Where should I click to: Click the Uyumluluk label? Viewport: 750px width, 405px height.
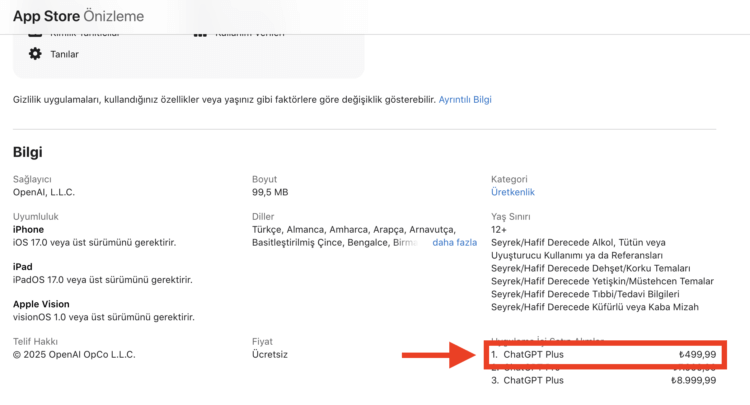[35, 216]
